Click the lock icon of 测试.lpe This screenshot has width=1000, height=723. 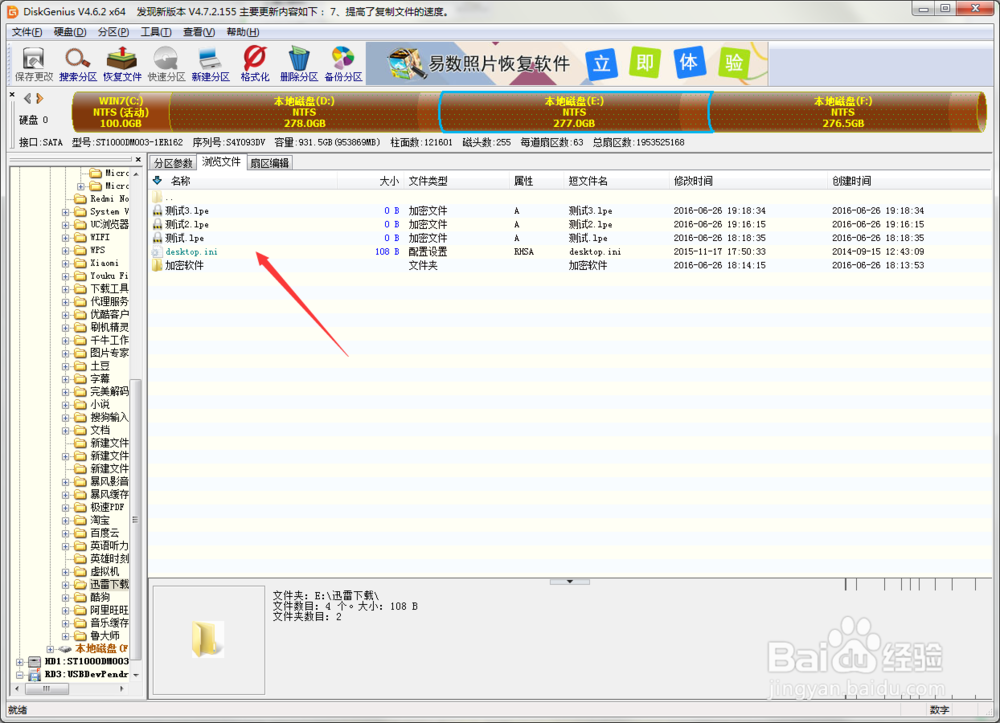pos(158,238)
